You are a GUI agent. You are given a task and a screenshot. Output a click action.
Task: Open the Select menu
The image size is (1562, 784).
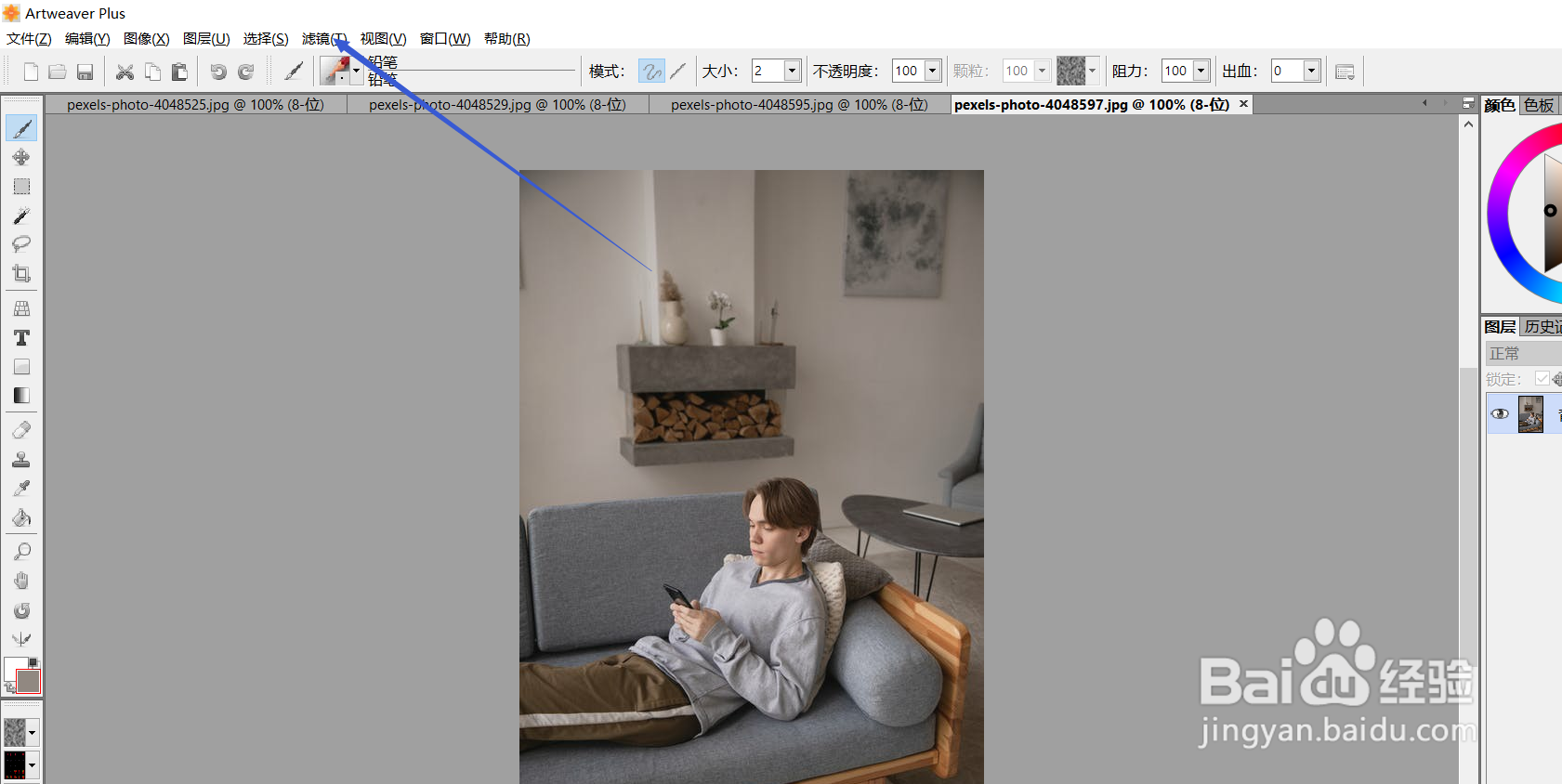pos(266,39)
